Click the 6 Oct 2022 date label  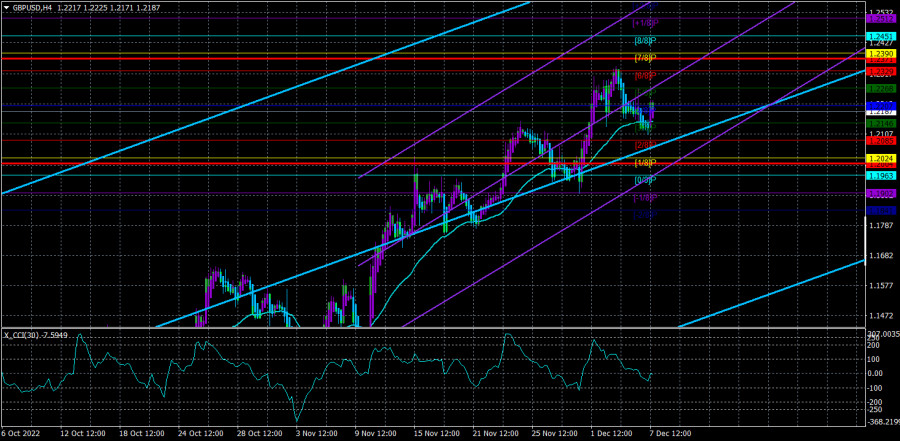click(x=23, y=434)
